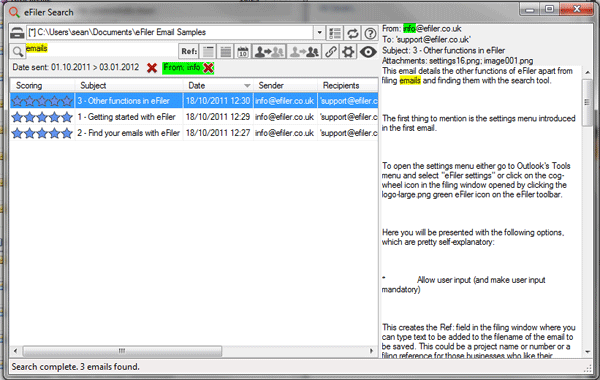
Task: Remove the Date sent filter with red X
Action: (x=152, y=68)
